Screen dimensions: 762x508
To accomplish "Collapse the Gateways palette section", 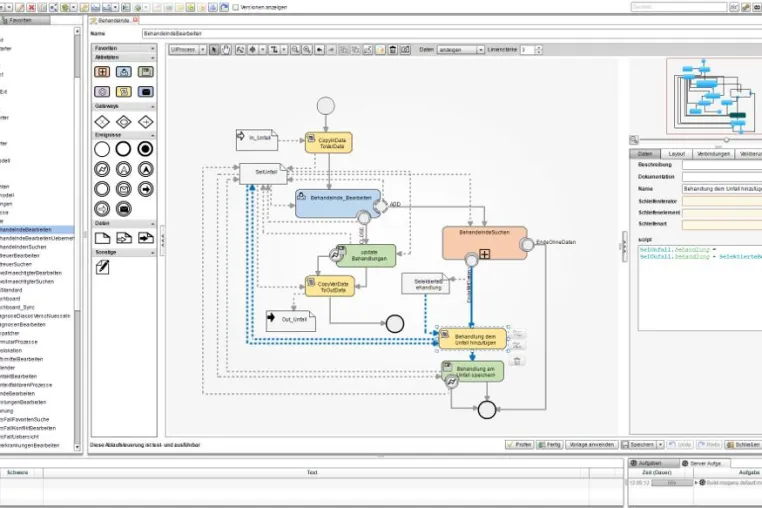I will 153,106.
